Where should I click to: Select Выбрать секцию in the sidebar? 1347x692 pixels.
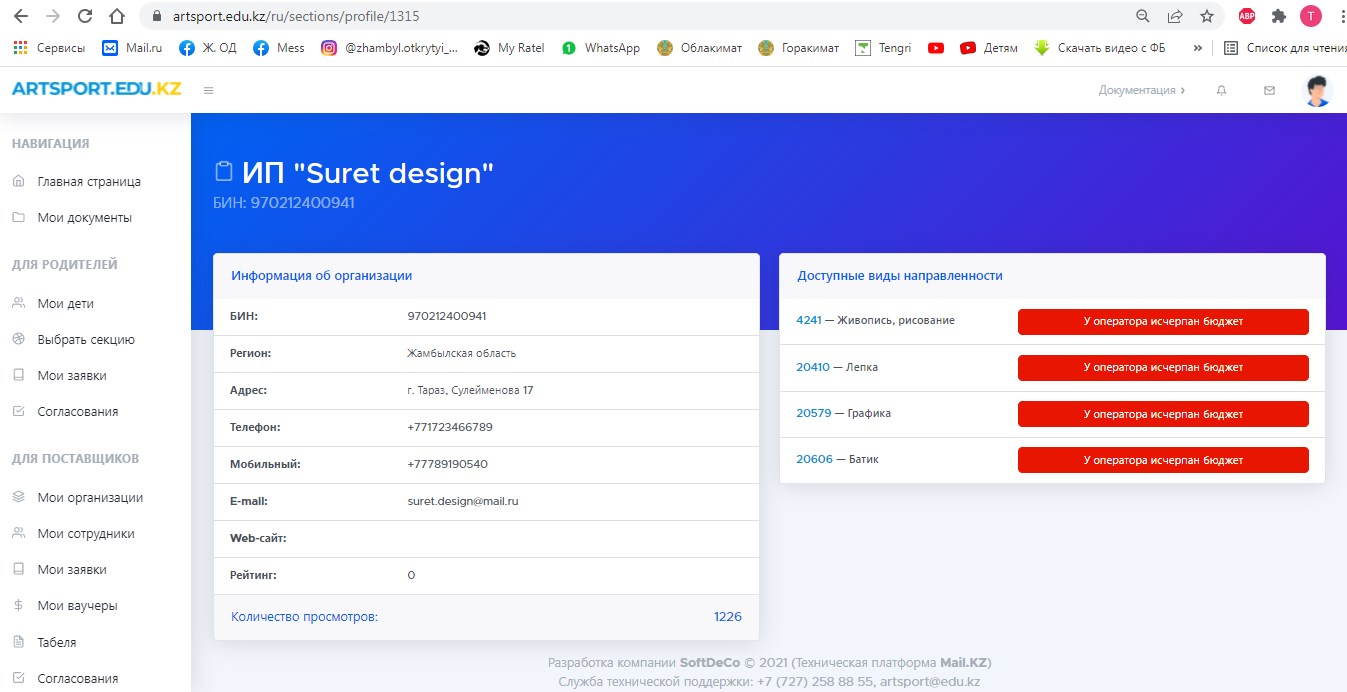[85, 340]
